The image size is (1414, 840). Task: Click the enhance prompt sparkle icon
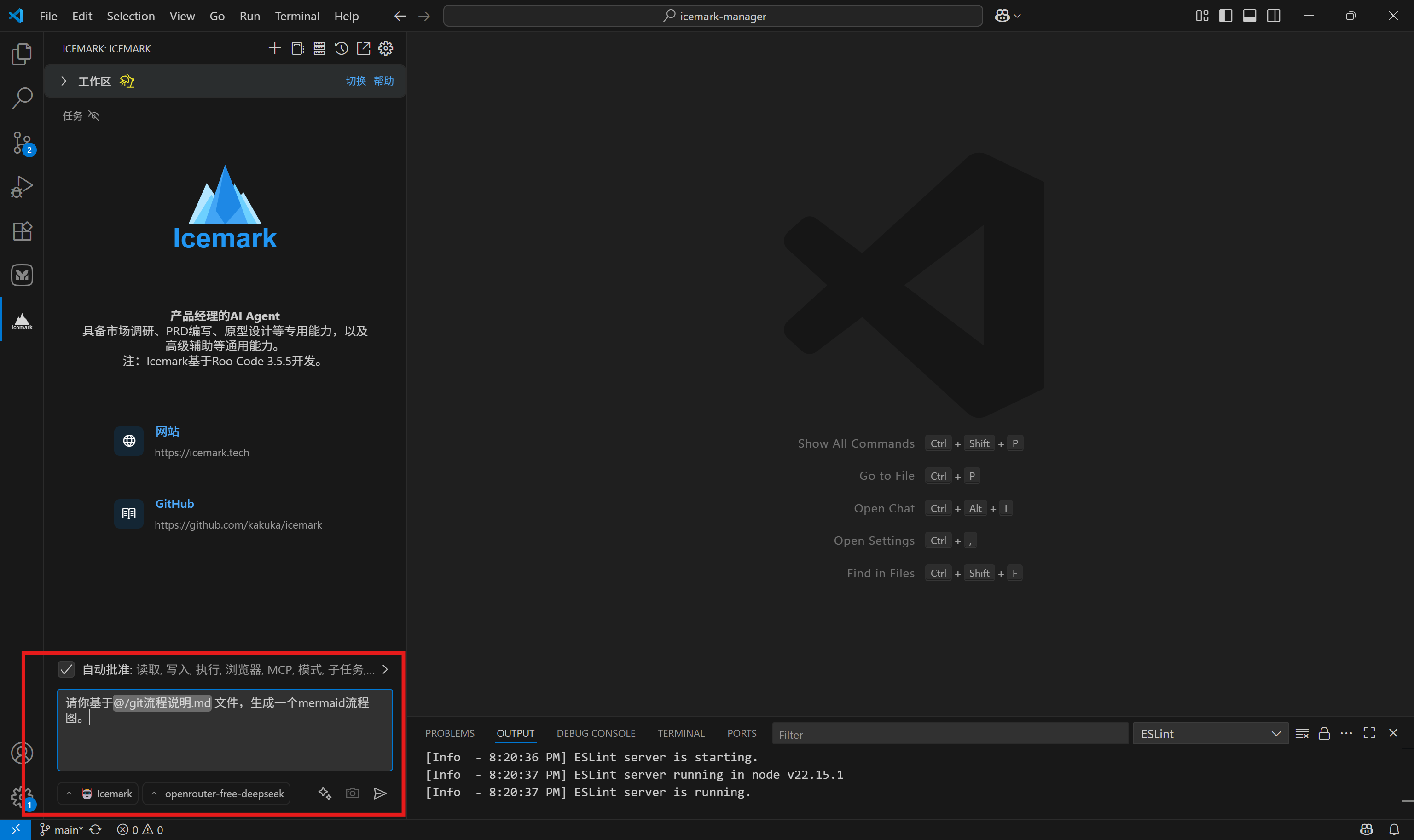325,794
